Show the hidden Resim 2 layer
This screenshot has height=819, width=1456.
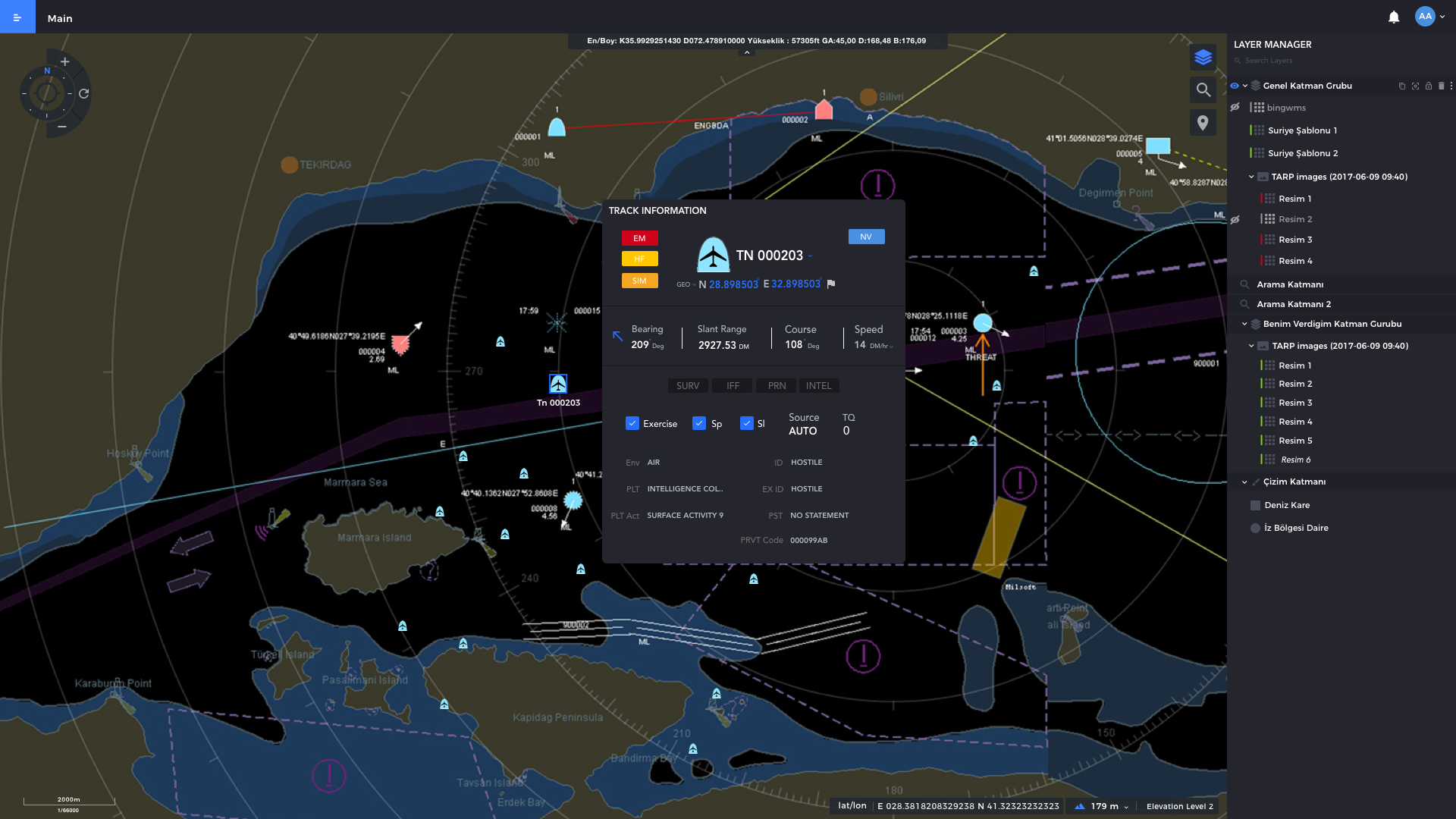coord(1235,219)
